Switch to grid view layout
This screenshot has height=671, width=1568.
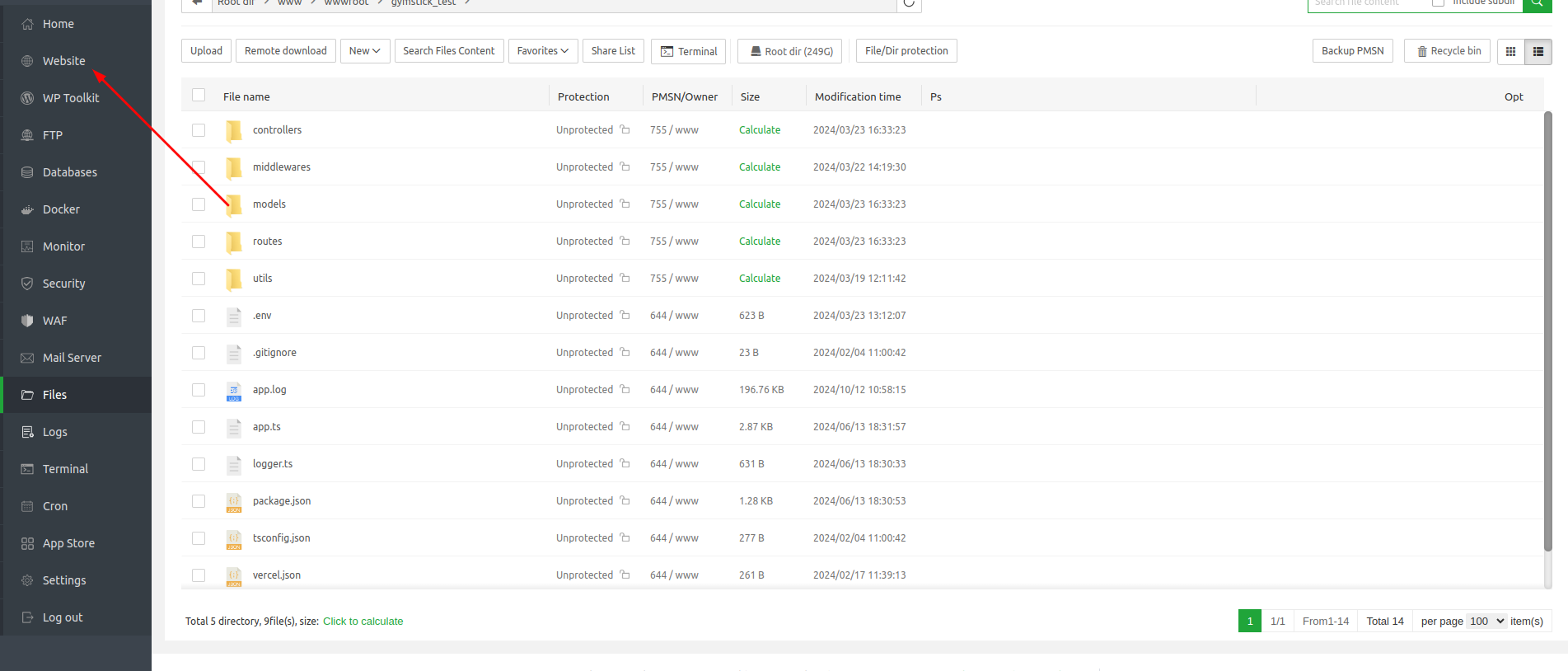click(1510, 51)
